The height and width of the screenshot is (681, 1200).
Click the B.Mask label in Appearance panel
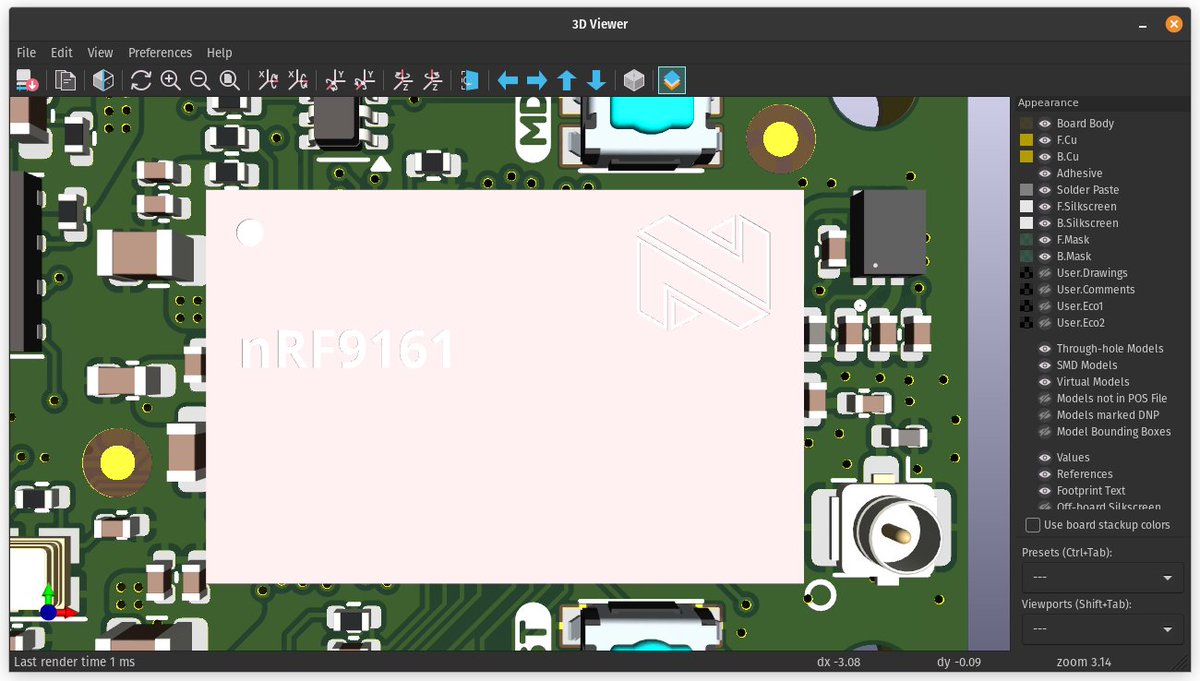[x=1073, y=257]
